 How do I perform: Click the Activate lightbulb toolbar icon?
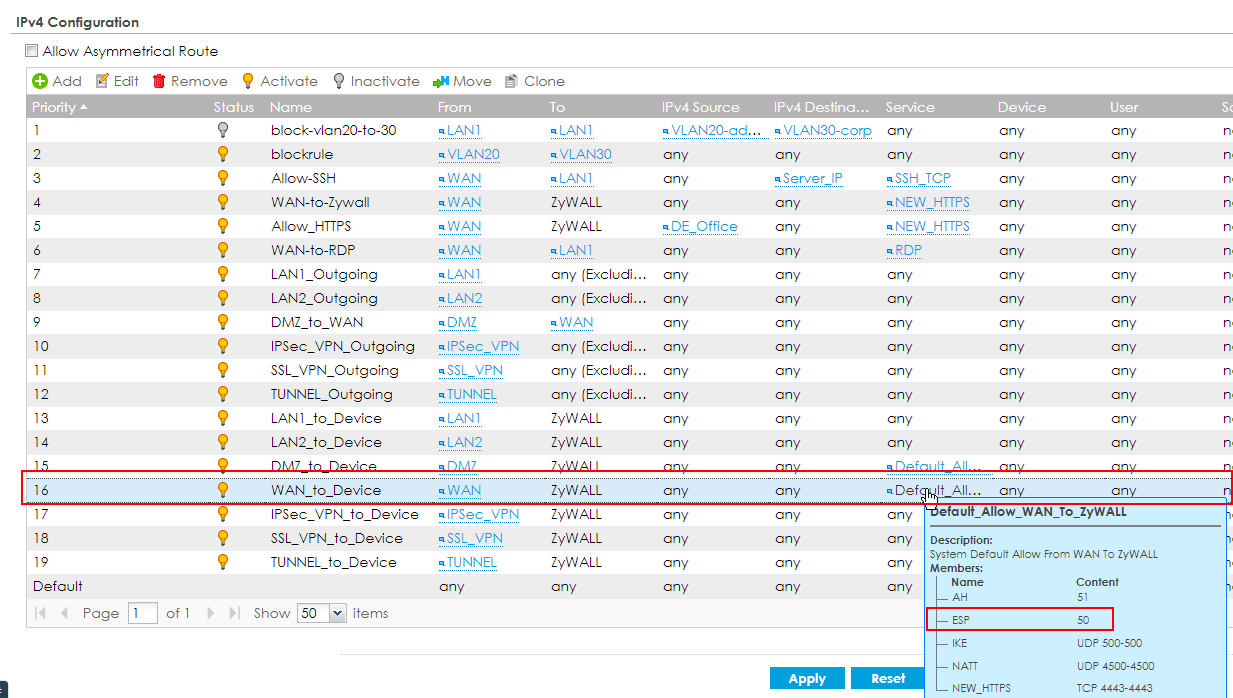point(249,81)
